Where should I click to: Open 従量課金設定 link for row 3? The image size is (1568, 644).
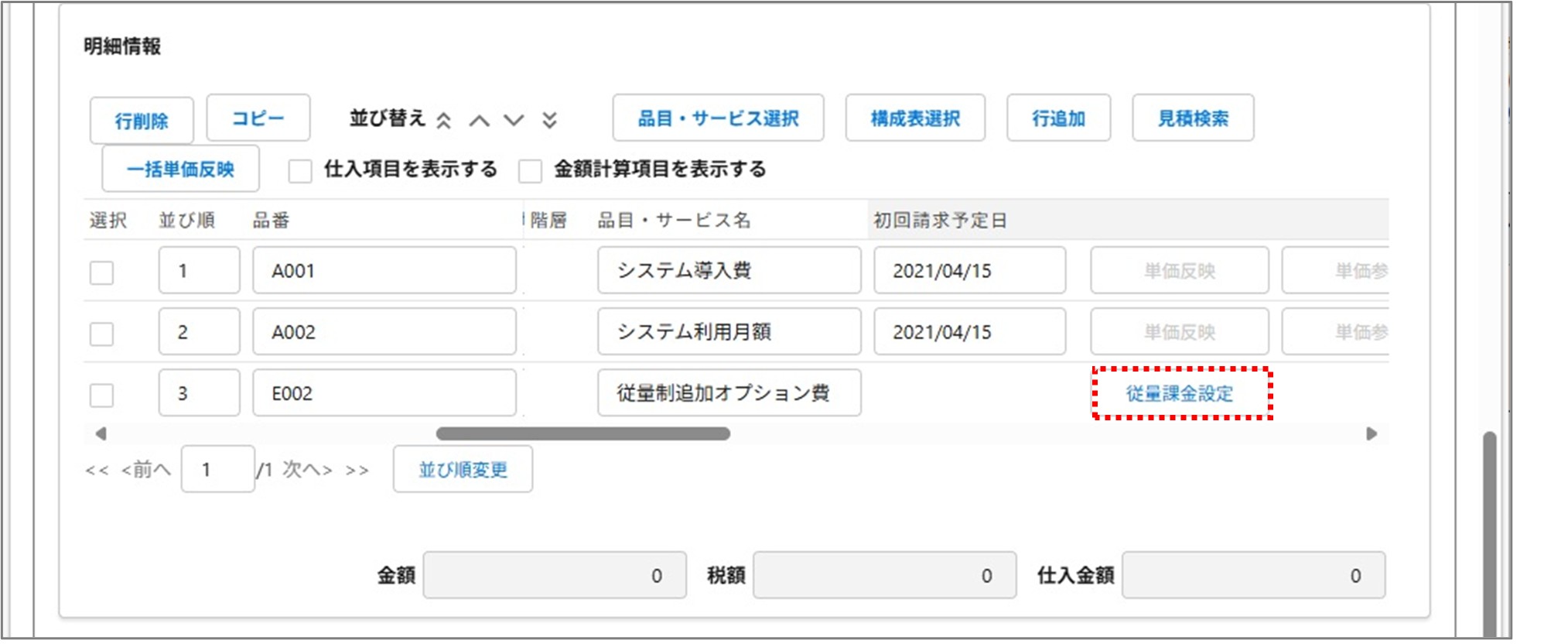(1180, 393)
